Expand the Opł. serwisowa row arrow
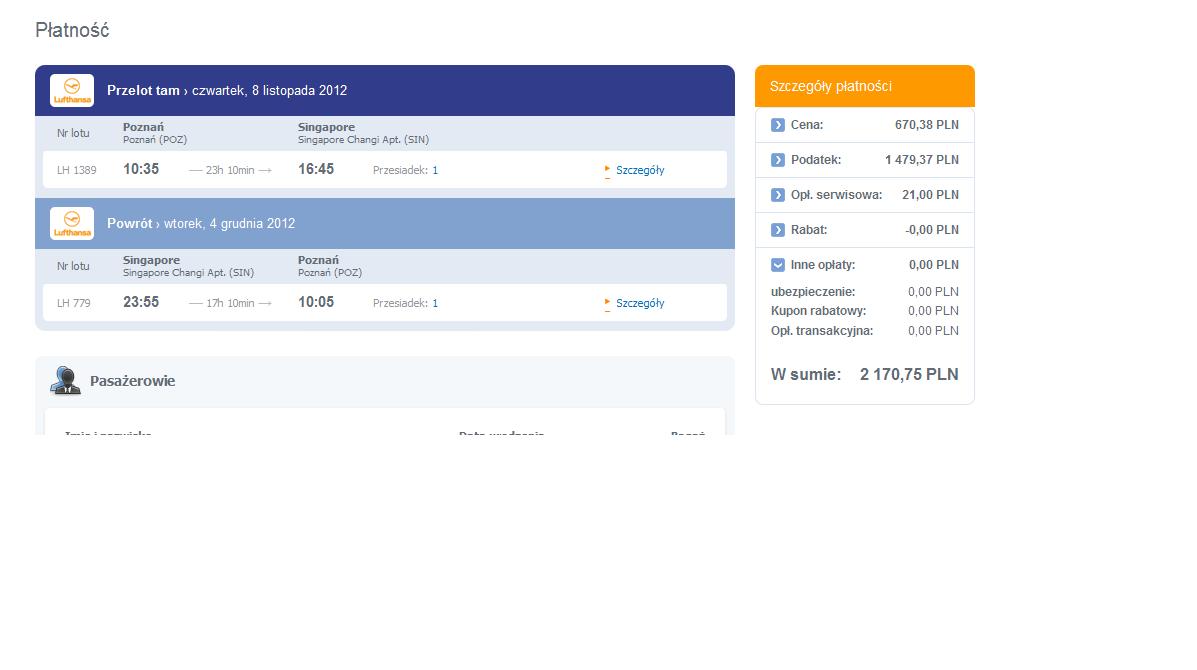 pos(778,195)
